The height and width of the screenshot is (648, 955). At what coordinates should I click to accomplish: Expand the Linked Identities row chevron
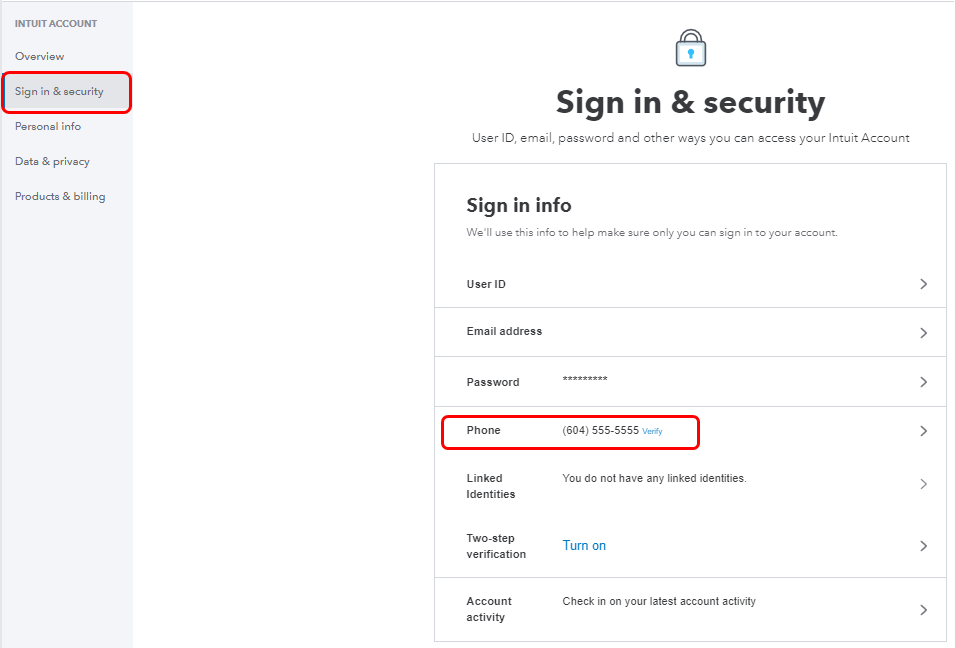pos(923,484)
